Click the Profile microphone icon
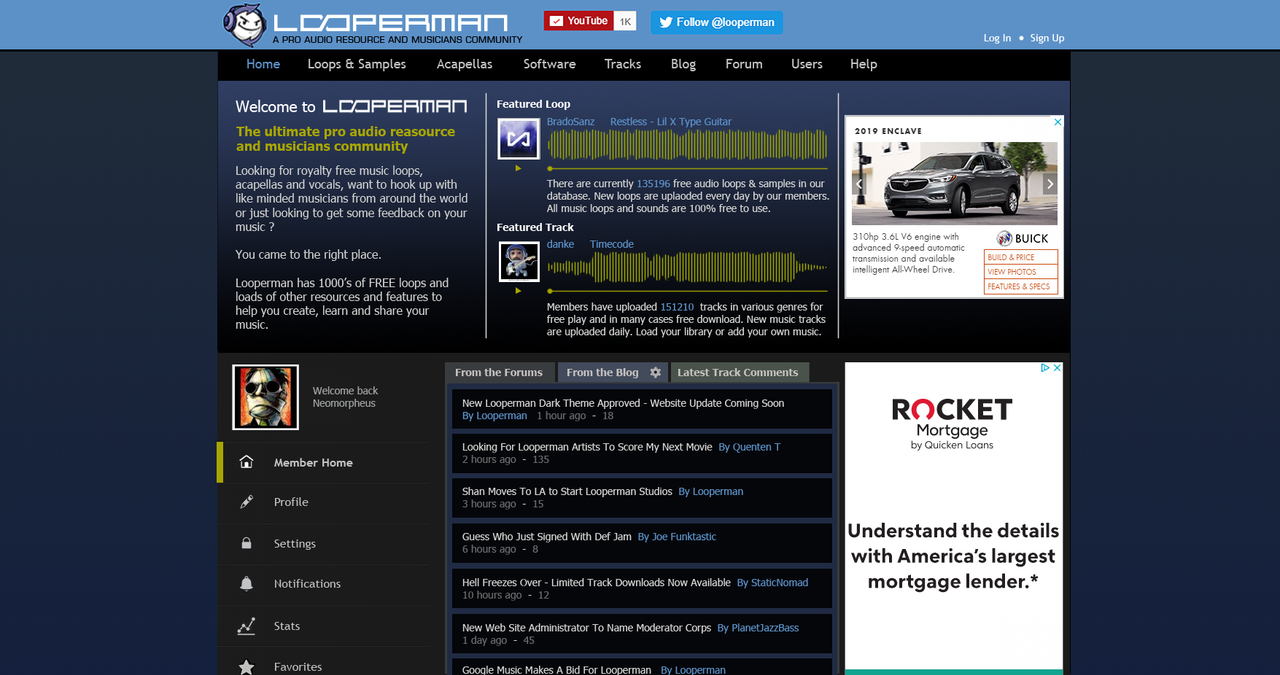Screen dimensions: 1280x675 click(x=246, y=502)
